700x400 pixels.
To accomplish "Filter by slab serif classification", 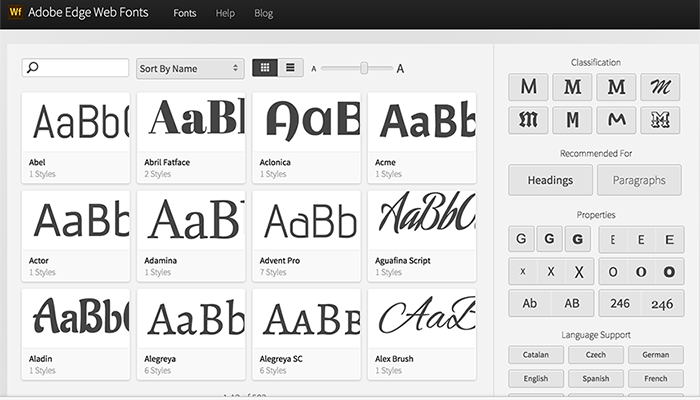I will 616,87.
